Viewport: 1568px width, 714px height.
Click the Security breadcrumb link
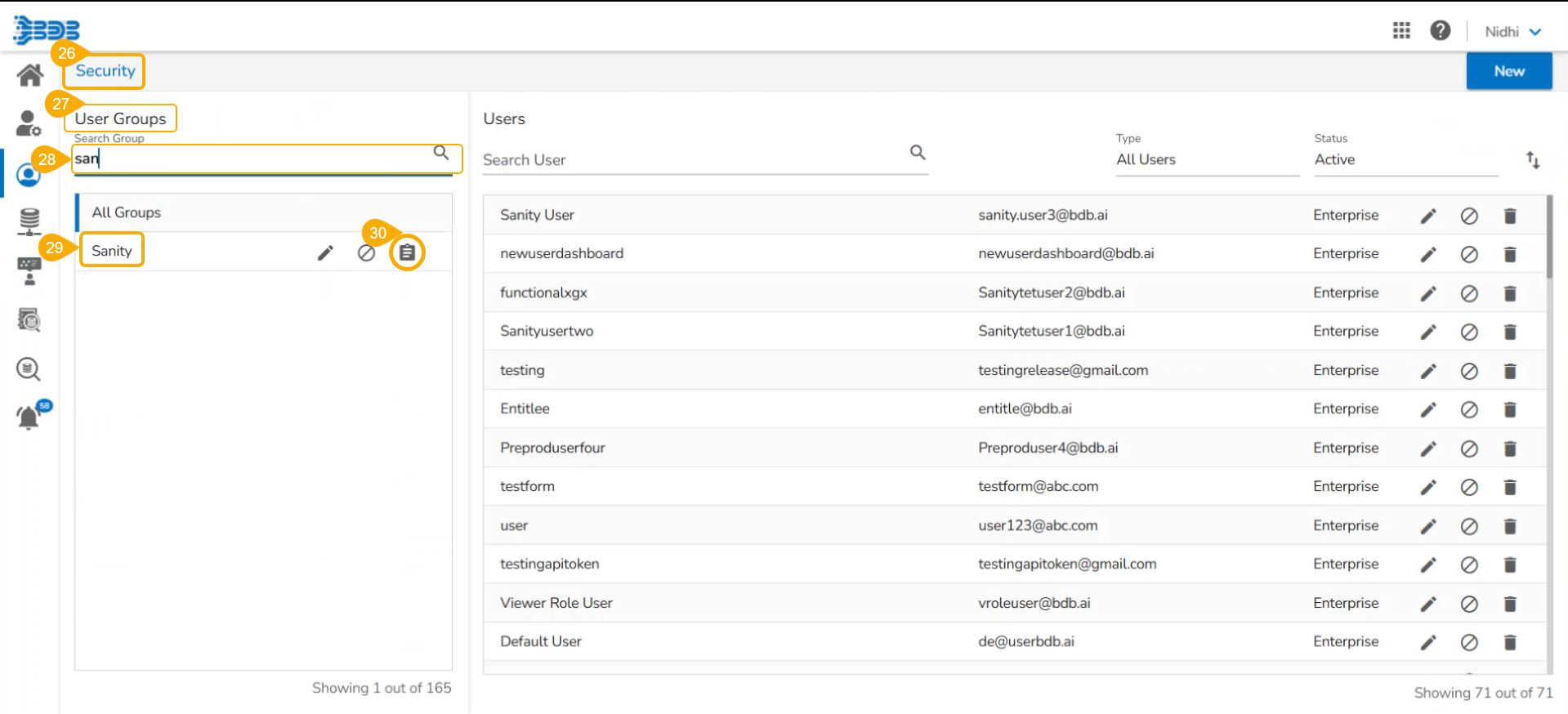(105, 71)
